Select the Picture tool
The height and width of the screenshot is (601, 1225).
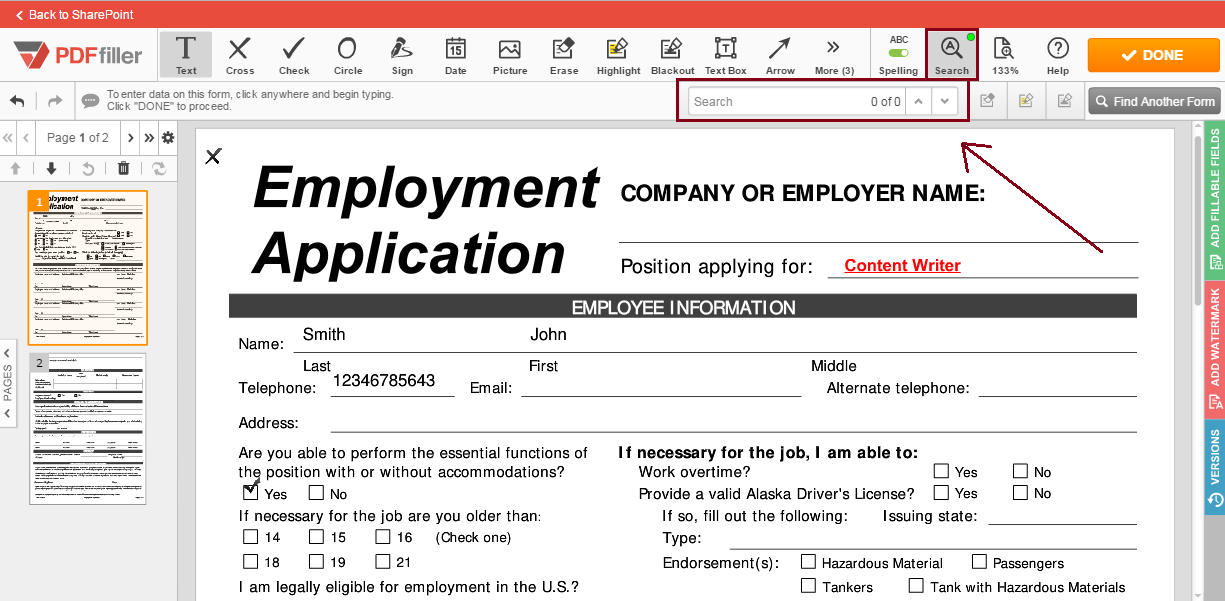click(x=510, y=55)
